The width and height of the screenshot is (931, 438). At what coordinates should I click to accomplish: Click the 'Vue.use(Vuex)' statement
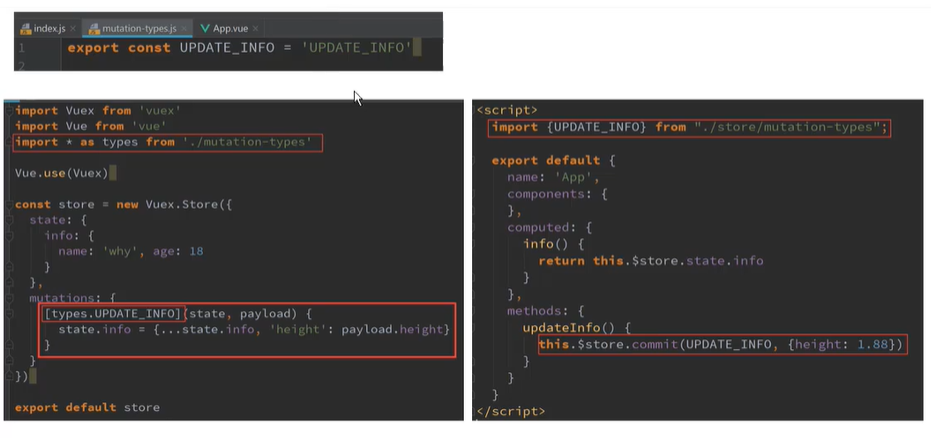pyautogui.click(x=62, y=173)
